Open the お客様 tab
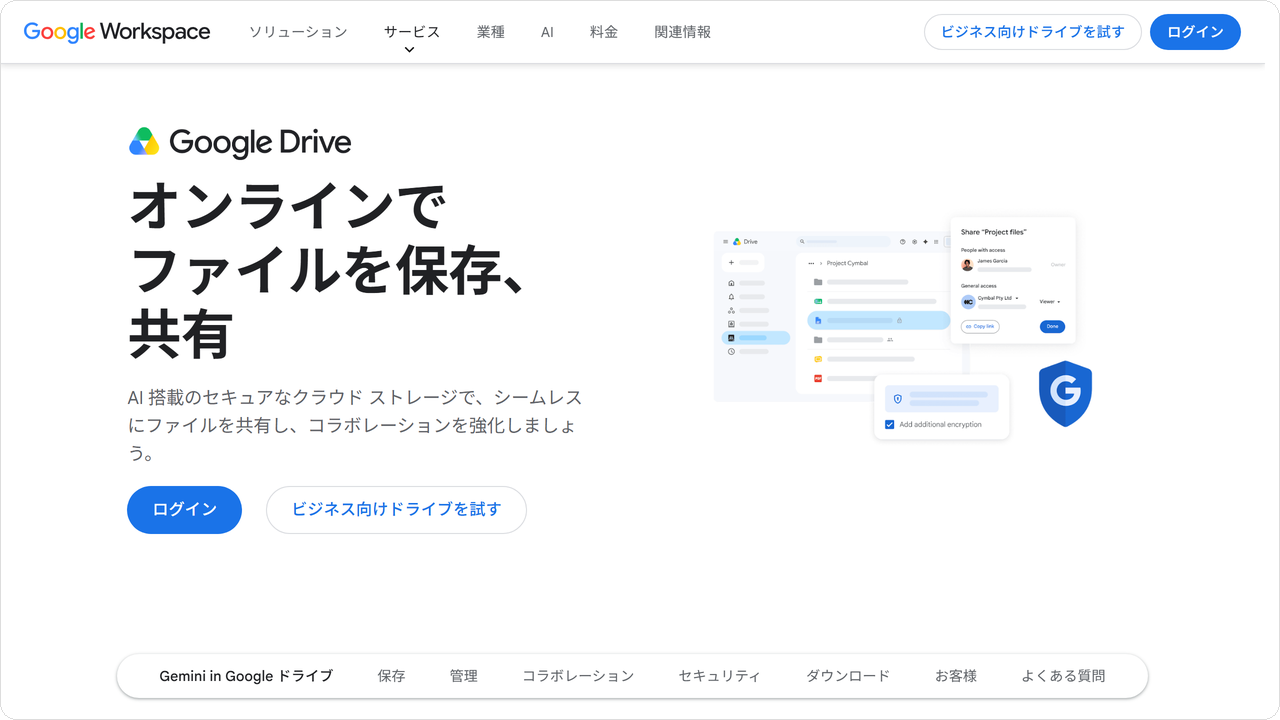 pyautogui.click(x=956, y=676)
